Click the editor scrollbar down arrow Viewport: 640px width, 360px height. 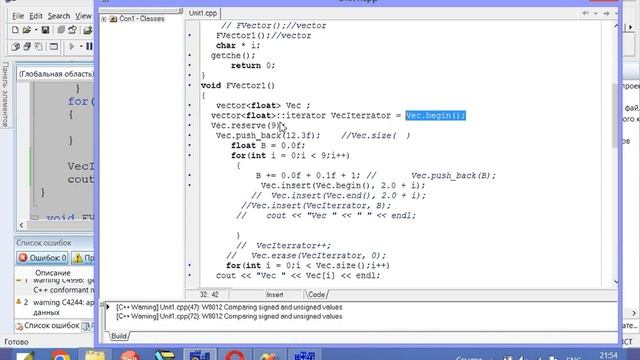pos(616,282)
